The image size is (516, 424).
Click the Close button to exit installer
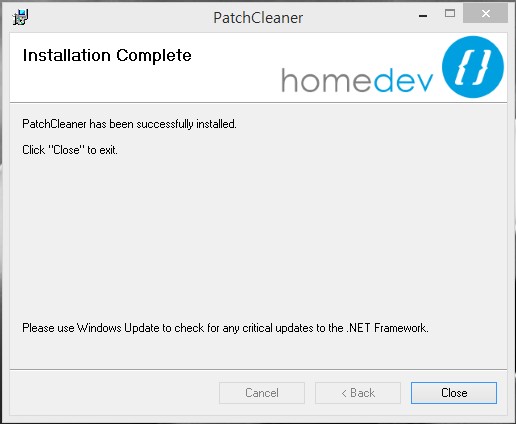pyautogui.click(x=454, y=393)
